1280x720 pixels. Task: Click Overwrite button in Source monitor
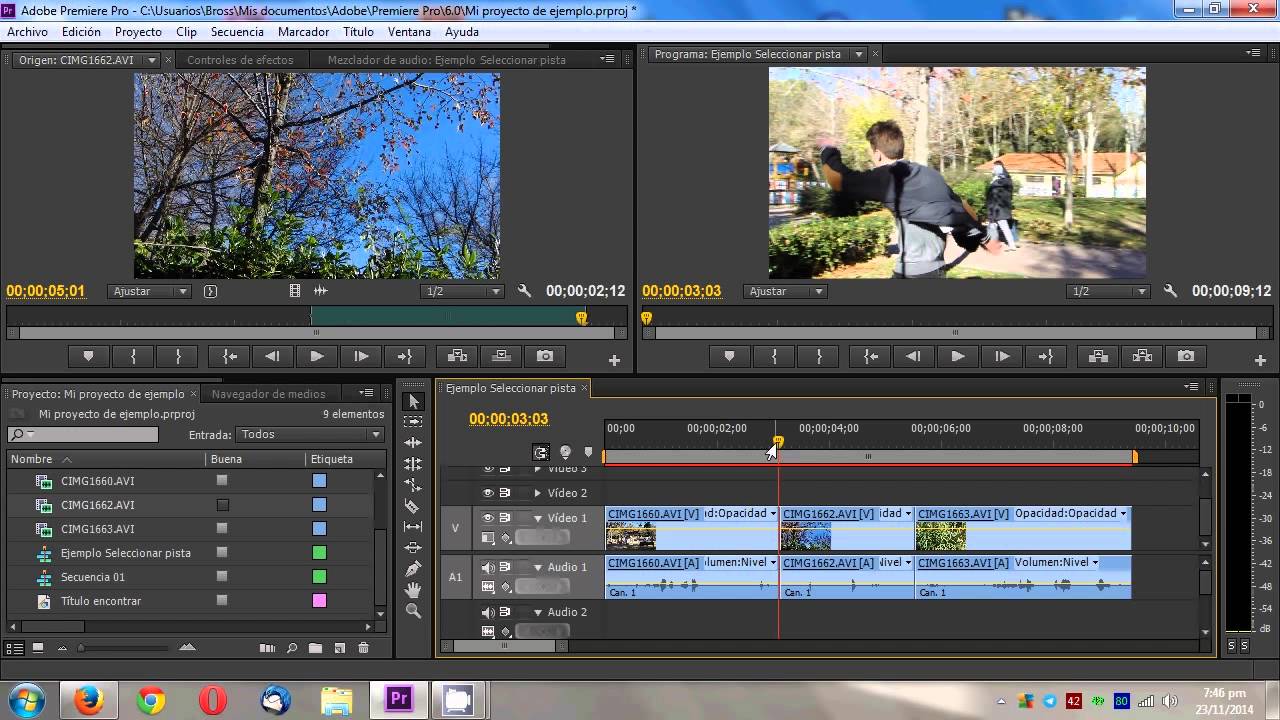pos(501,356)
